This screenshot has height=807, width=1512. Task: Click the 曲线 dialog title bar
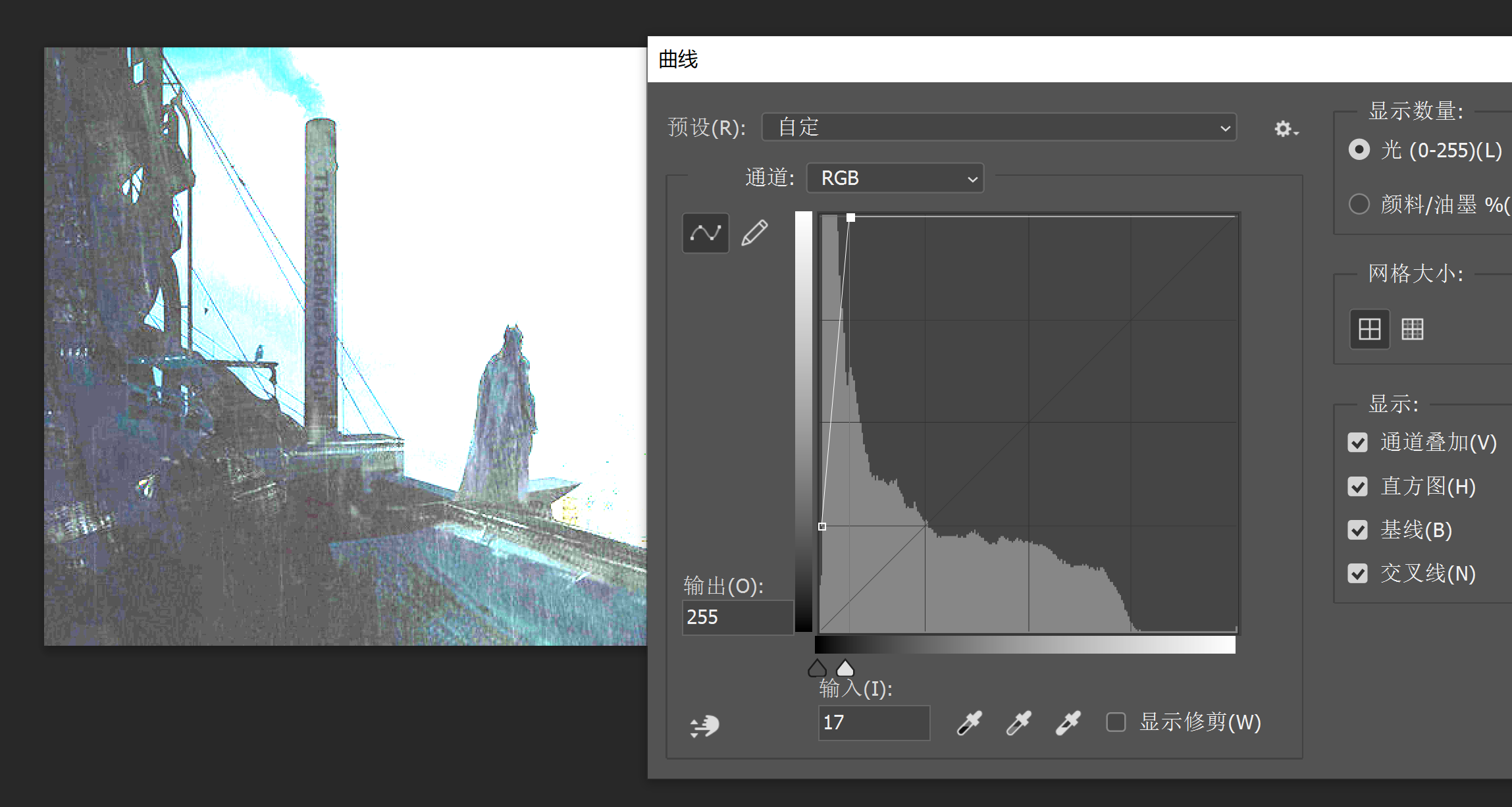(x=1080, y=59)
